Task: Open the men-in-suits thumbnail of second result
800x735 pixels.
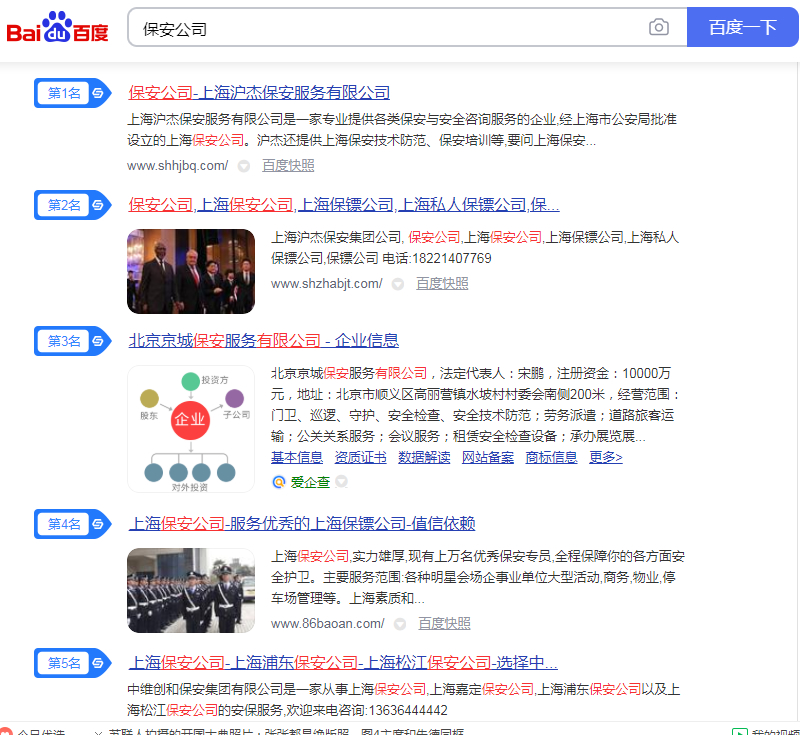Action: click(191, 271)
